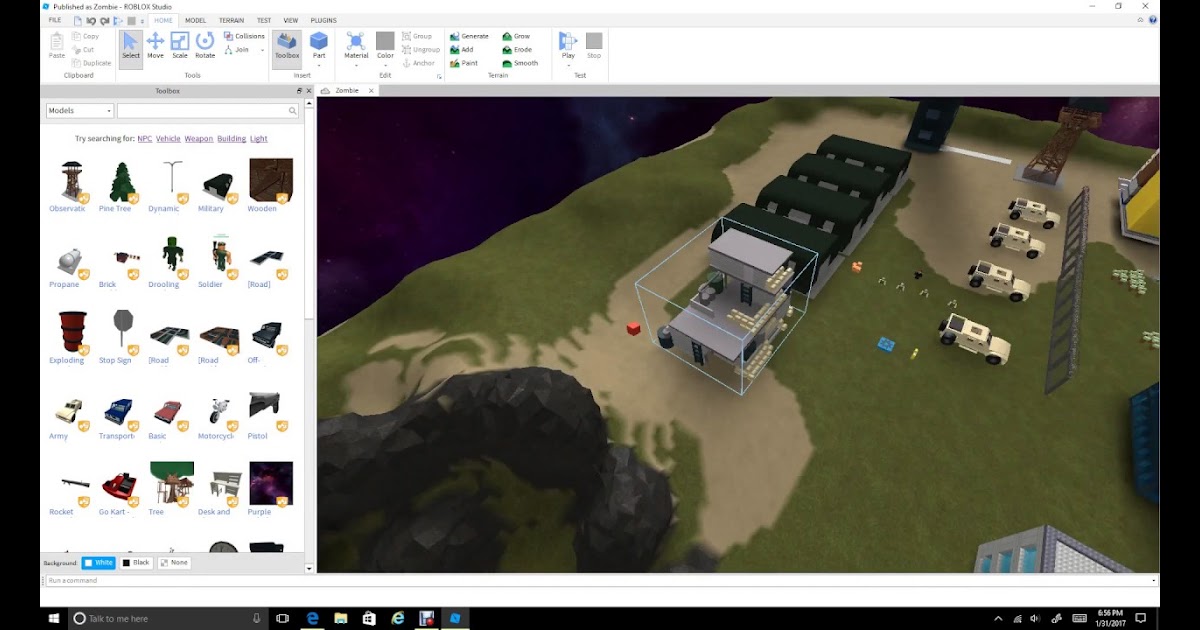Screen dimensions: 1200x630
Task: Click the Vehicle search suggestion link
Action: coord(168,139)
